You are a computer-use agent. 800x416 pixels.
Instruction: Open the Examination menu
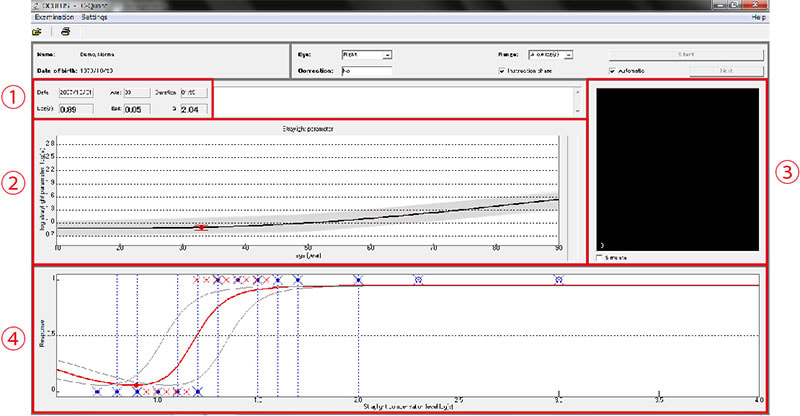[54, 17]
